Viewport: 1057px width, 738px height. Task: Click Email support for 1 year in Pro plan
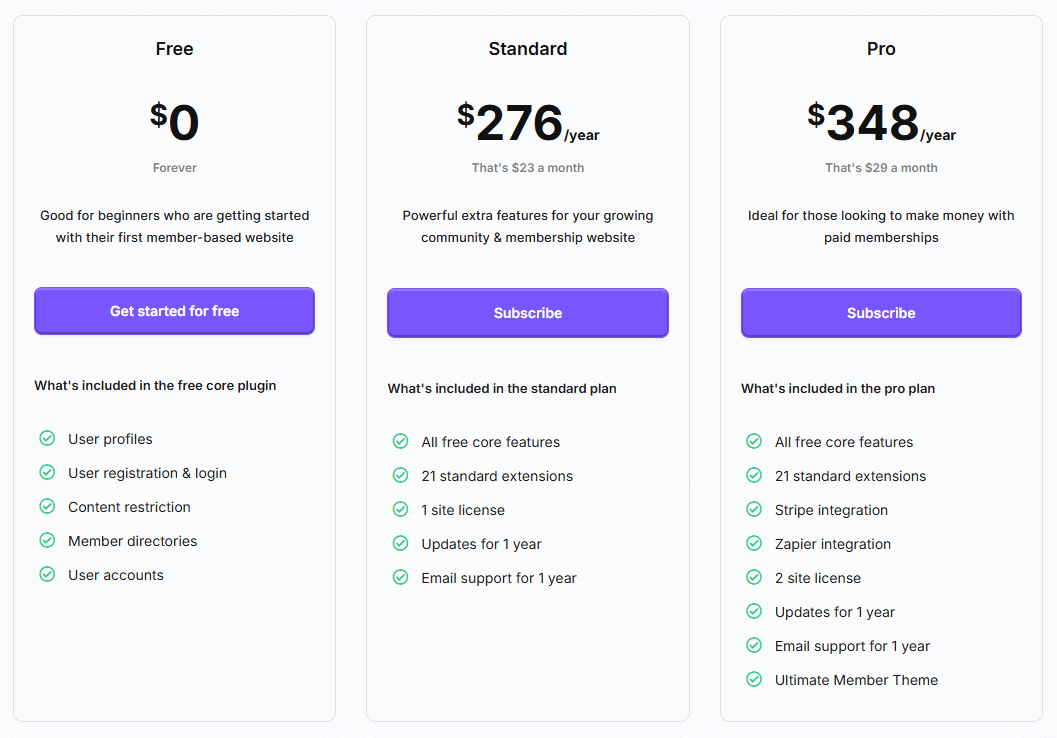[x=852, y=646]
